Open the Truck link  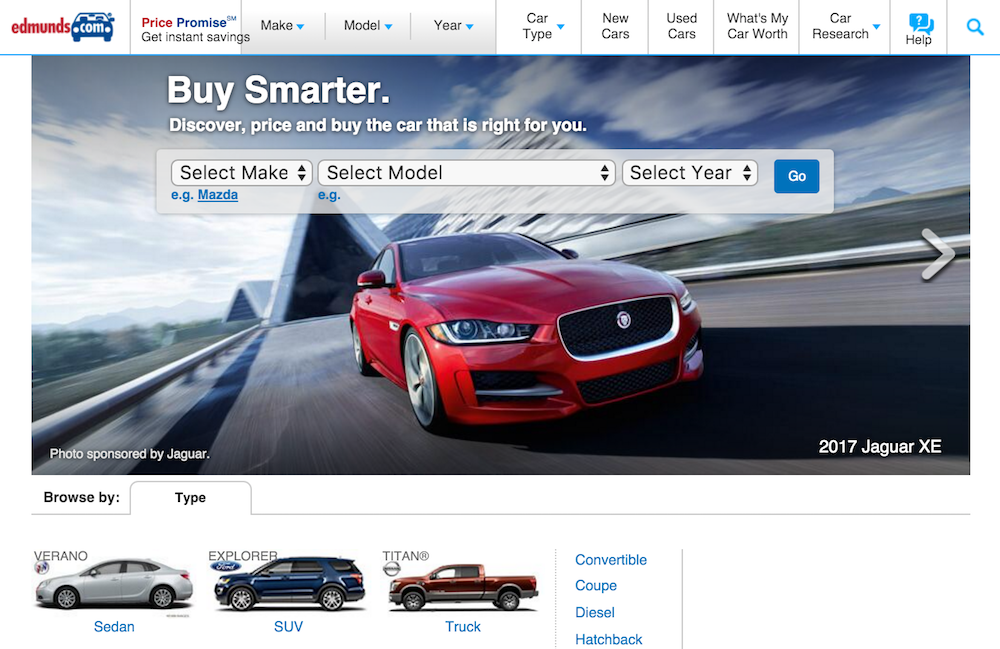(463, 627)
